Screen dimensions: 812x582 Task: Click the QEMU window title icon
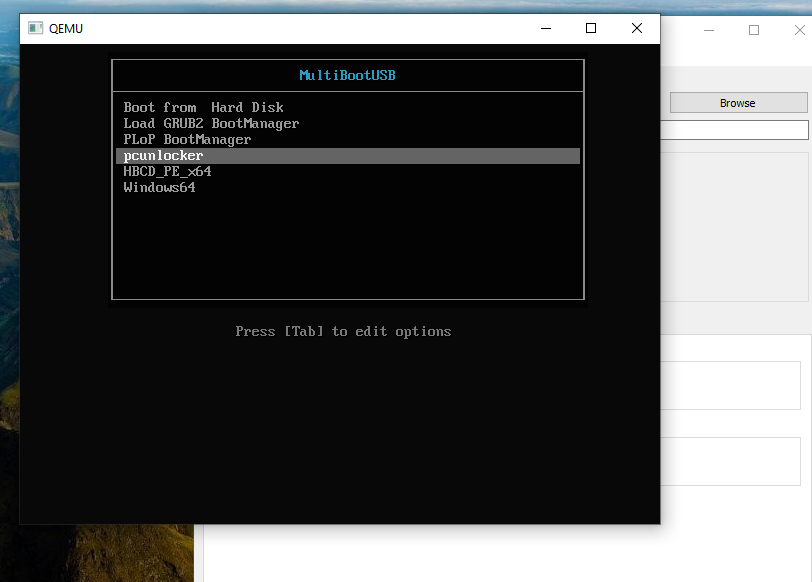[35, 28]
